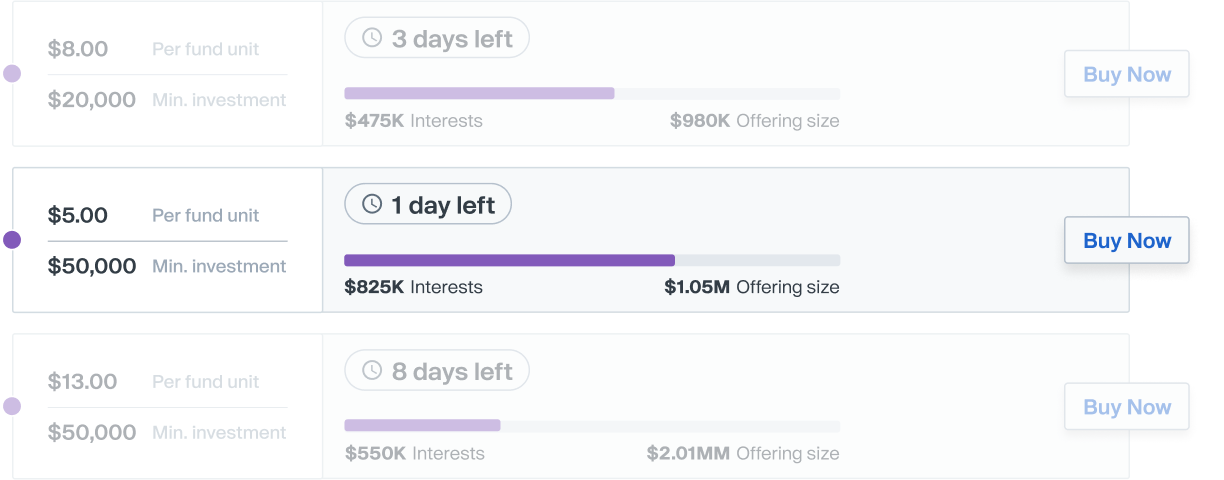Click the clock icon beside 3 days left
Image resolution: width=1224 pixels, height=480 pixels.
pyautogui.click(x=372, y=38)
